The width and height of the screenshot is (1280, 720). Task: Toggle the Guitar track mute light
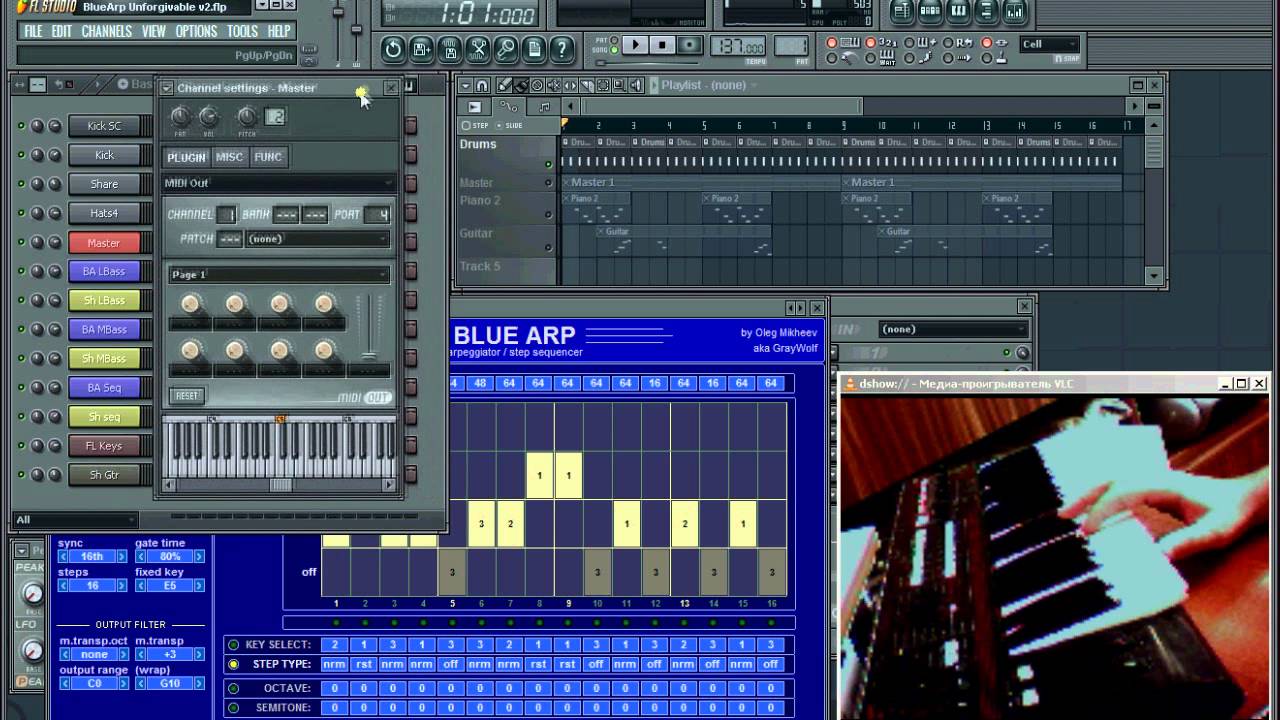coord(548,247)
